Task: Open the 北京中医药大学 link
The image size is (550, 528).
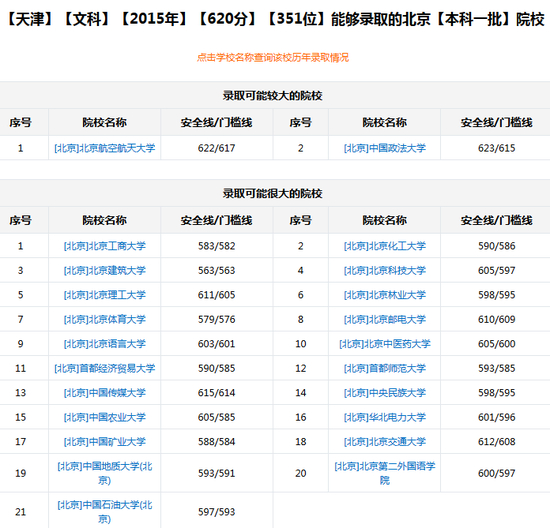Action: (384, 344)
